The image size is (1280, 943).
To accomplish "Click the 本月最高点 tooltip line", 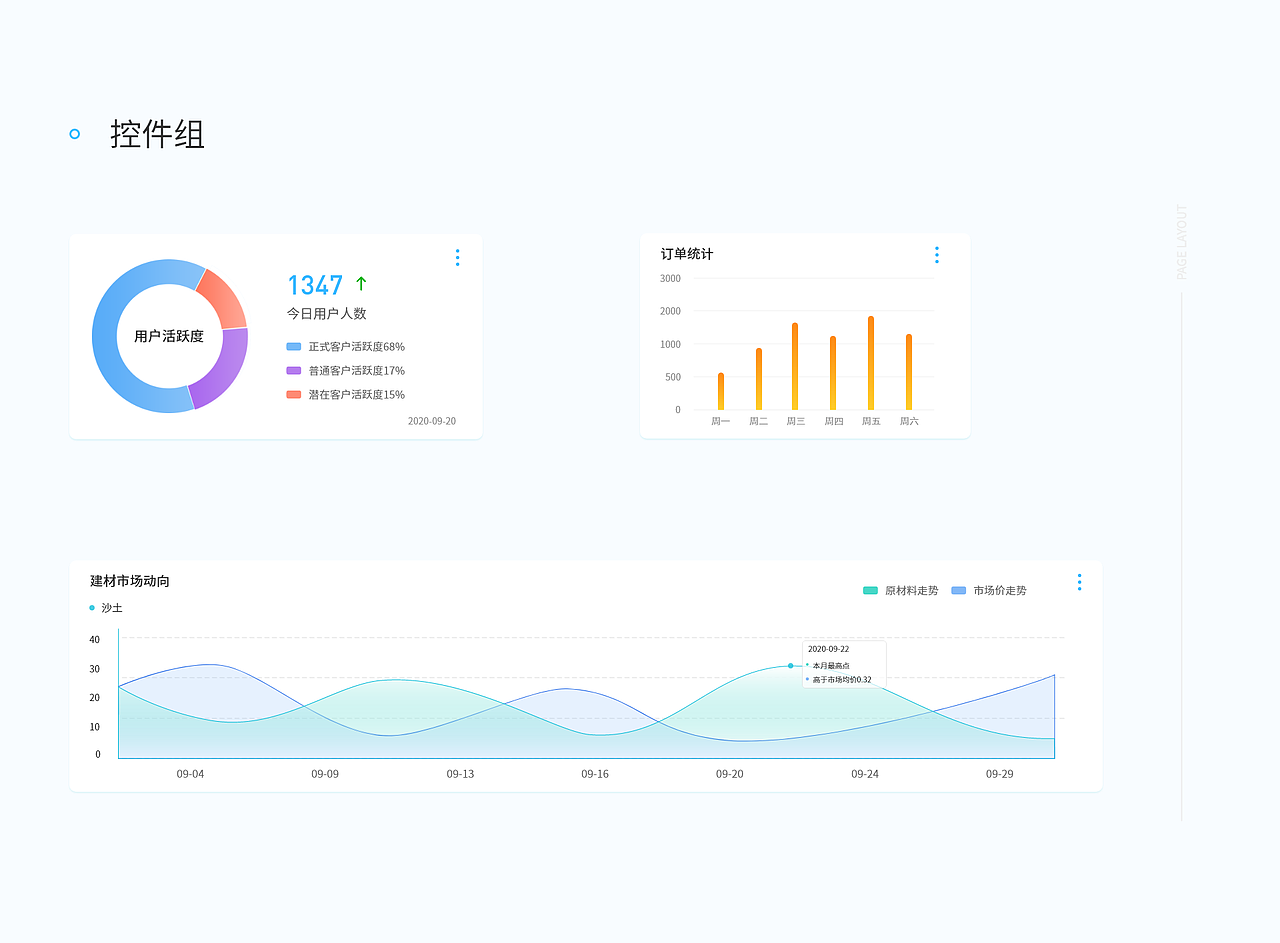I will pyautogui.click(x=831, y=665).
